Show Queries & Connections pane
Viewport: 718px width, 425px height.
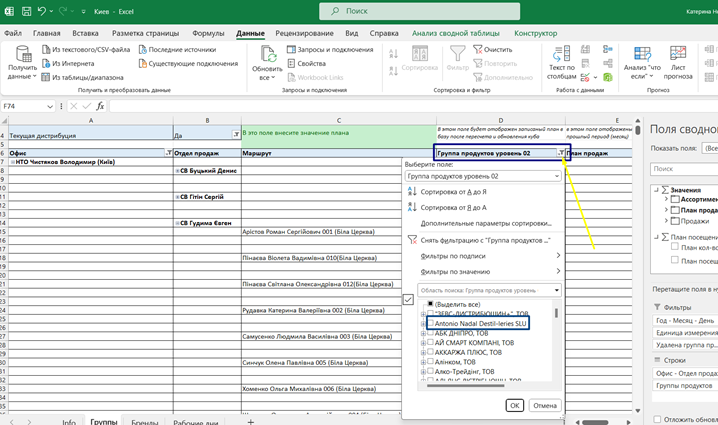(x=330, y=49)
